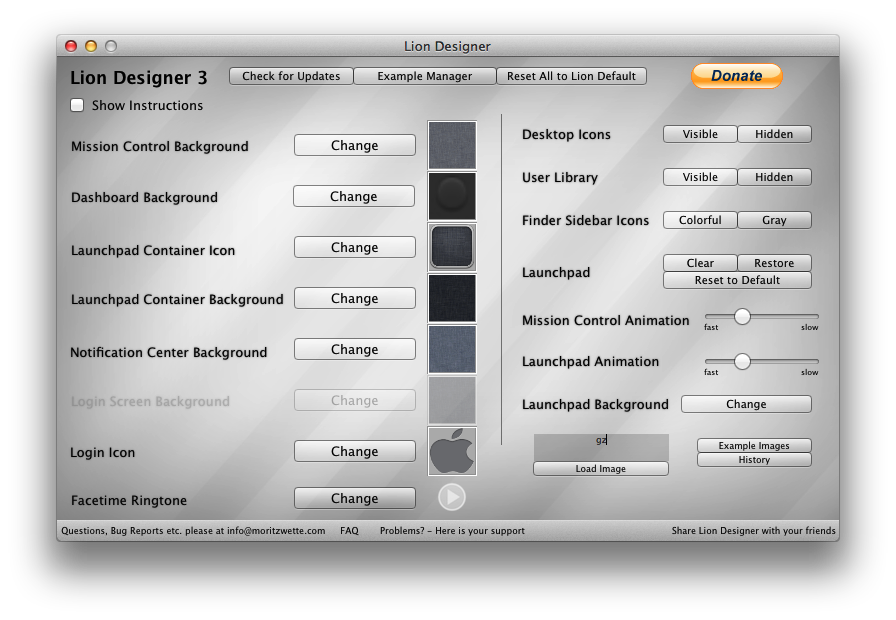Close the Lion Designer window
896x620 pixels.
[71, 46]
